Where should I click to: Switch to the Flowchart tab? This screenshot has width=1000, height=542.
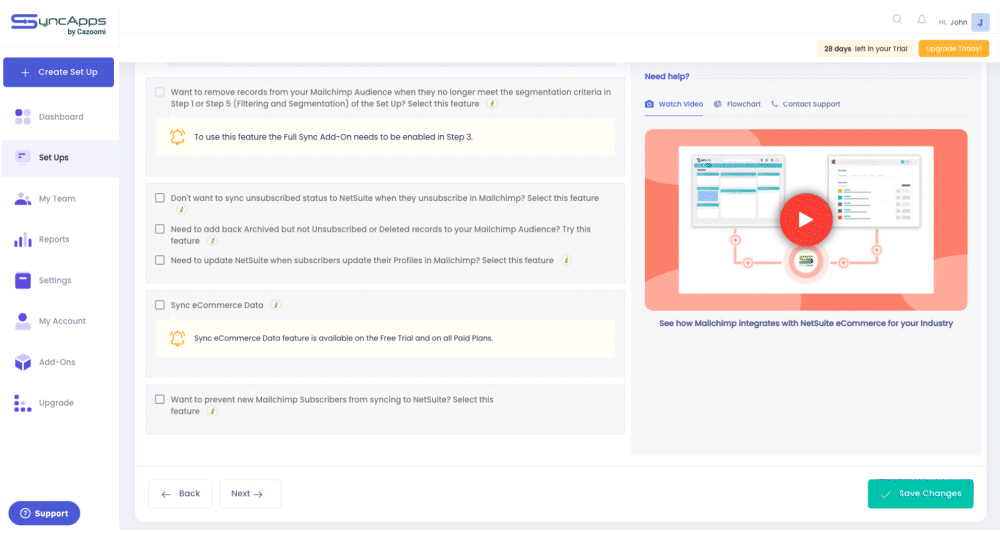point(737,104)
